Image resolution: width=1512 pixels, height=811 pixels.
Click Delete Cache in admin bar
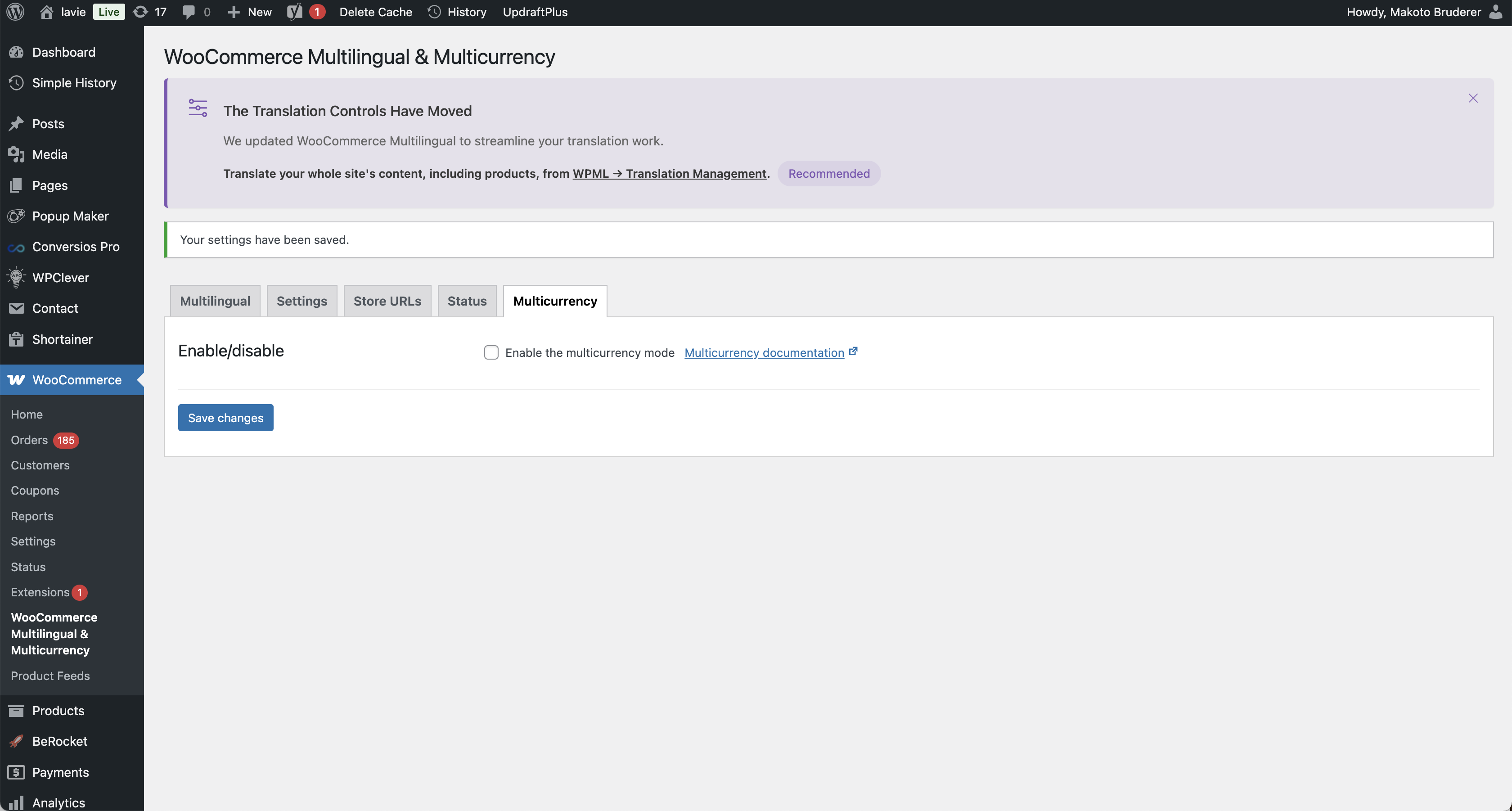[x=376, y=12]
